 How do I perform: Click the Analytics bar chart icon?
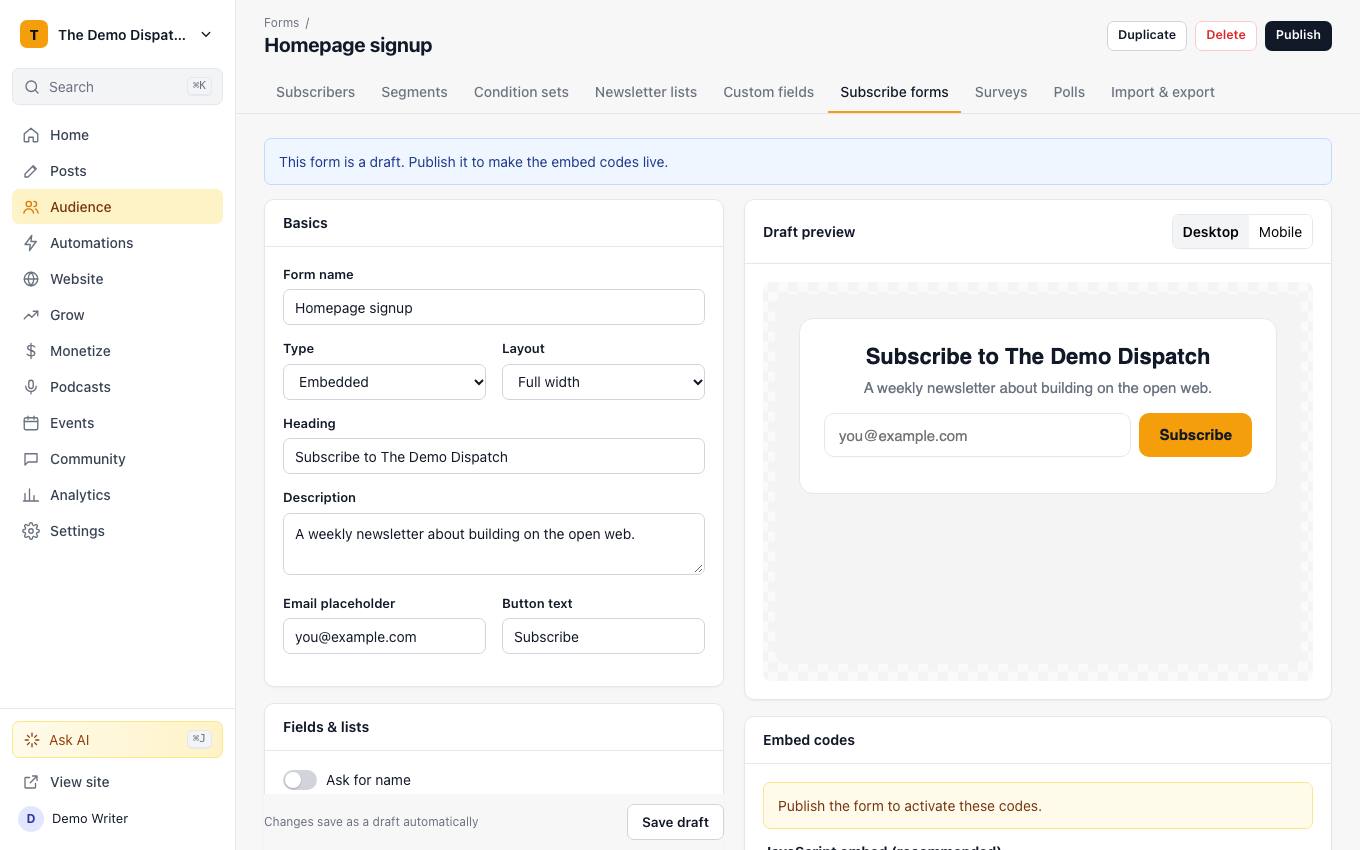(31, 495)
